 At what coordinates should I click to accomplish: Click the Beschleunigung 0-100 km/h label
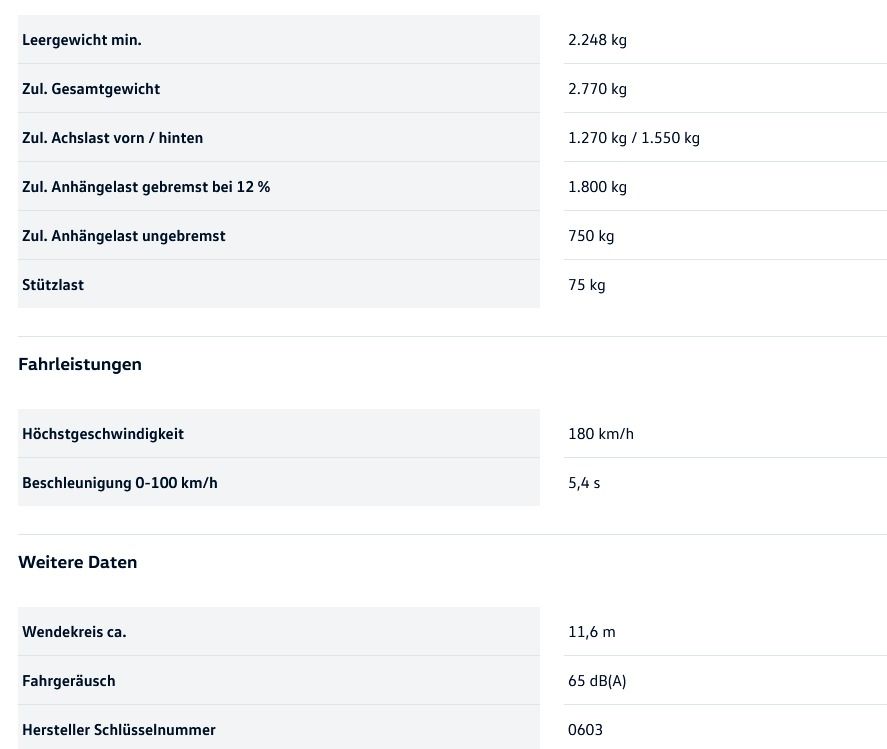tap(120, 483)
